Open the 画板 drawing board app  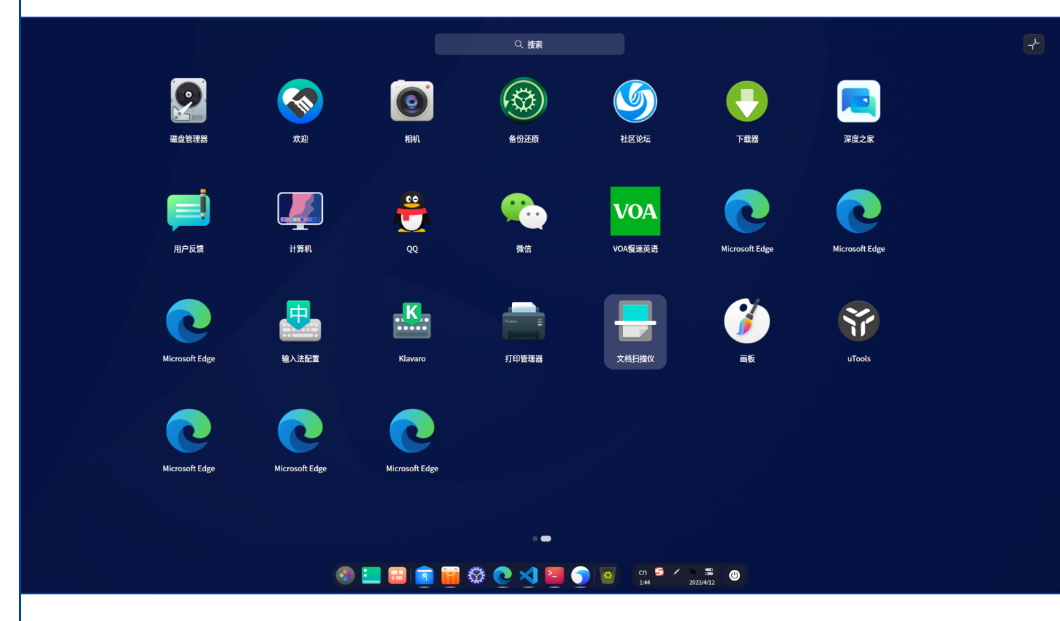(746, 321)
